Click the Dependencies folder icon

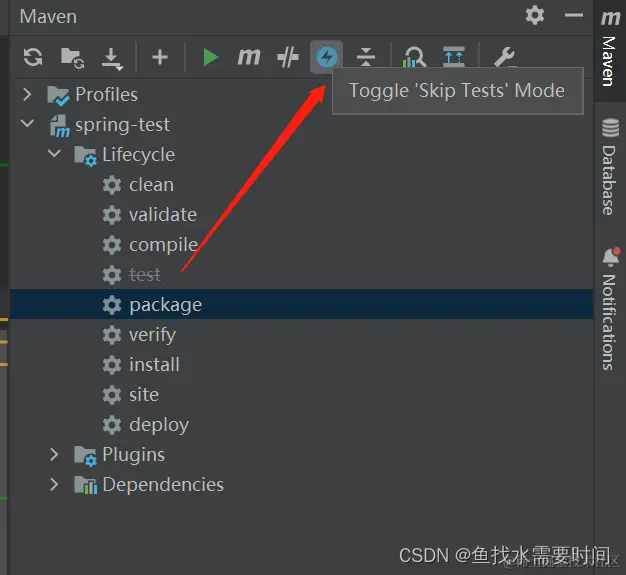(x=85, y=485)
